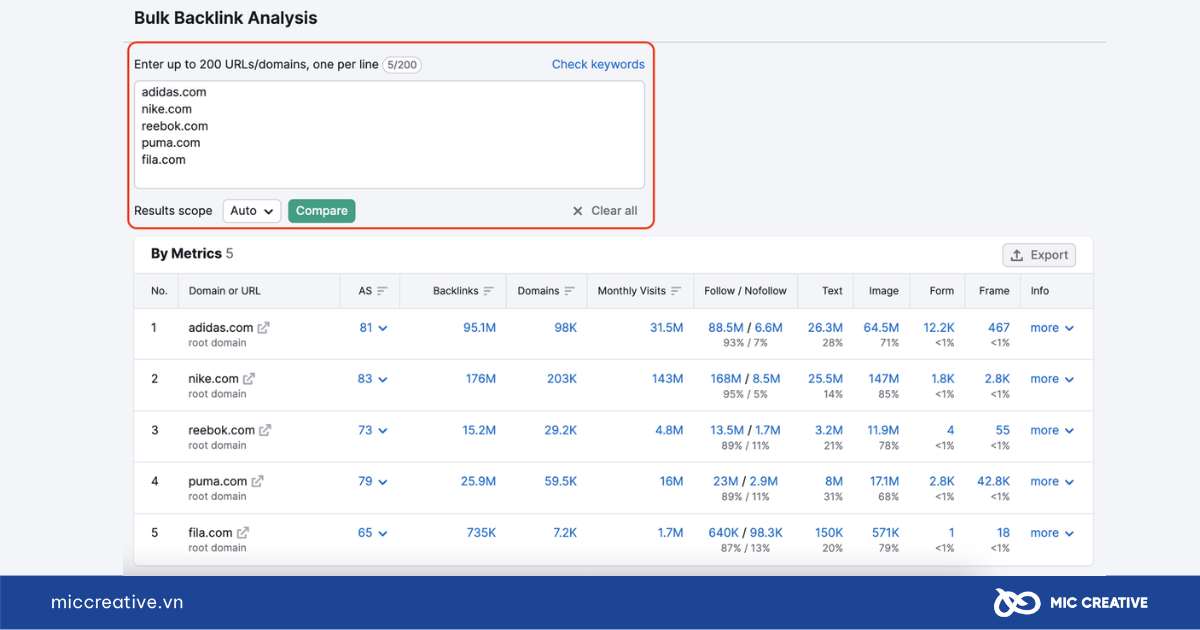
Task: Open fila.com external link icon
Action: pyautogui.click(x=243, y=532)
